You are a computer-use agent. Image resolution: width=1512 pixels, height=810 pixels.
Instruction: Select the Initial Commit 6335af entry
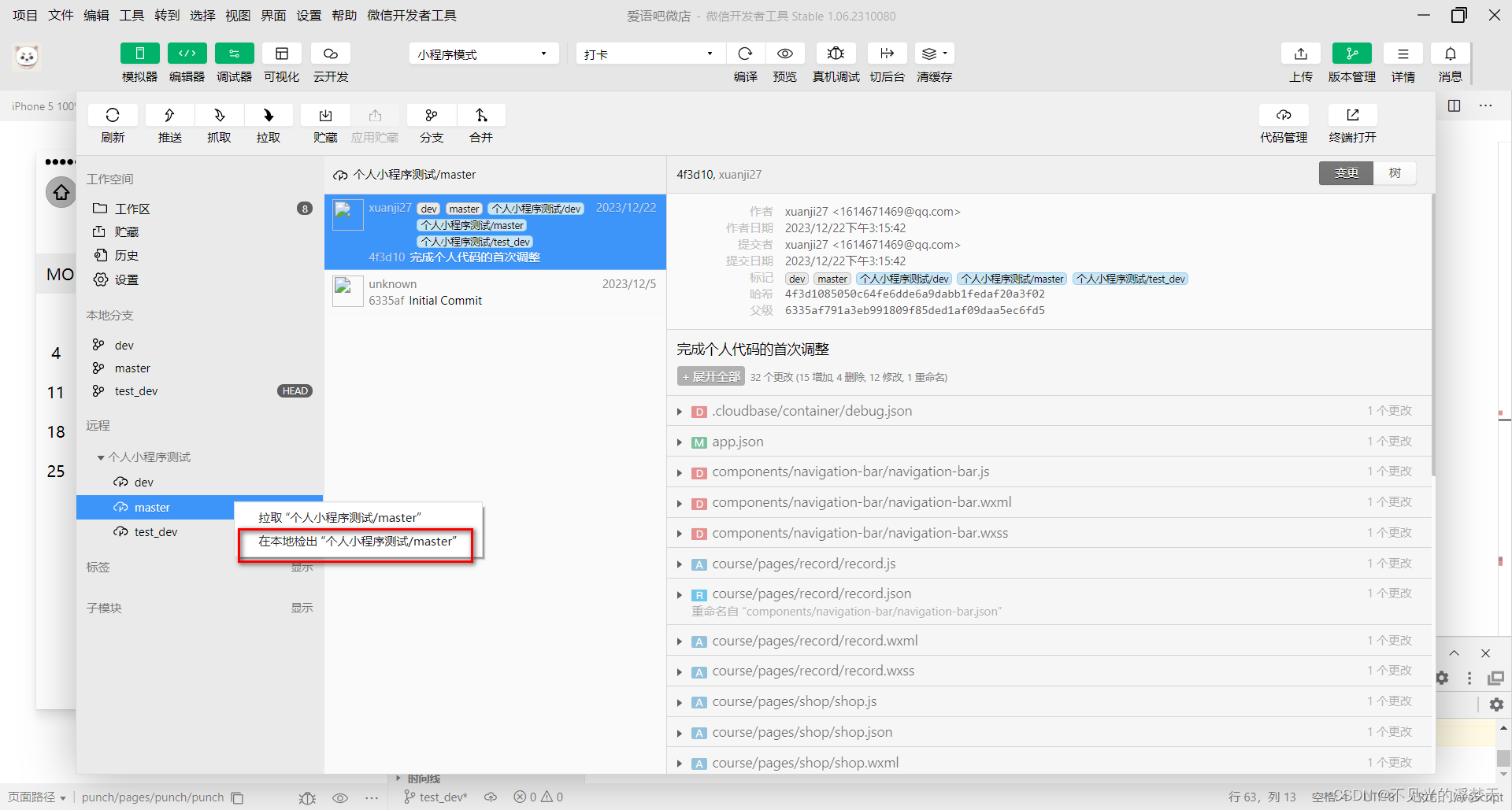click(495, 292)
